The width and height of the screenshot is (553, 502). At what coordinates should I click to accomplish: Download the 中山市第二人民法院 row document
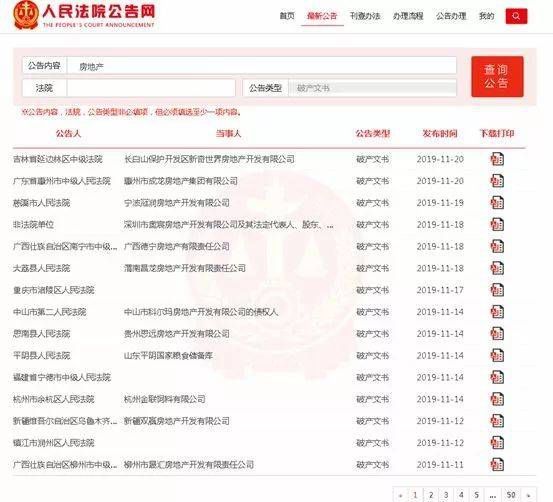click(497, 312)
